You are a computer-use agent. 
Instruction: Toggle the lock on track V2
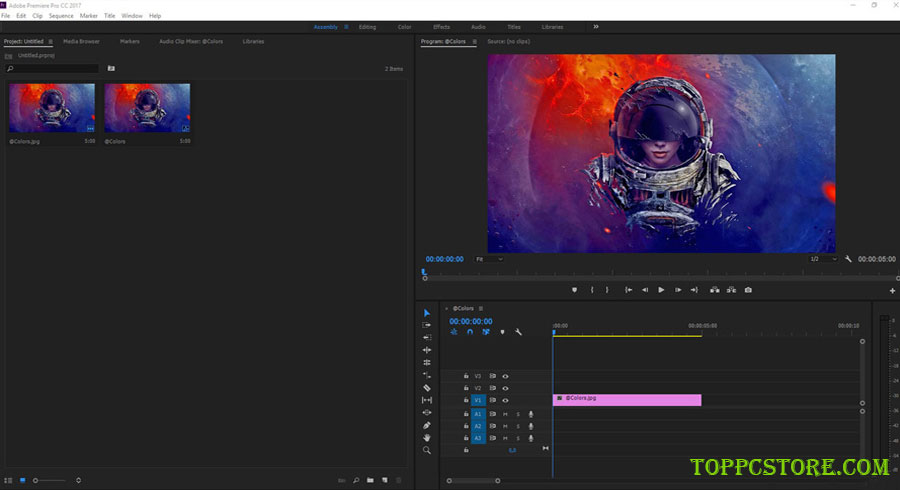[x=466, y=388]
